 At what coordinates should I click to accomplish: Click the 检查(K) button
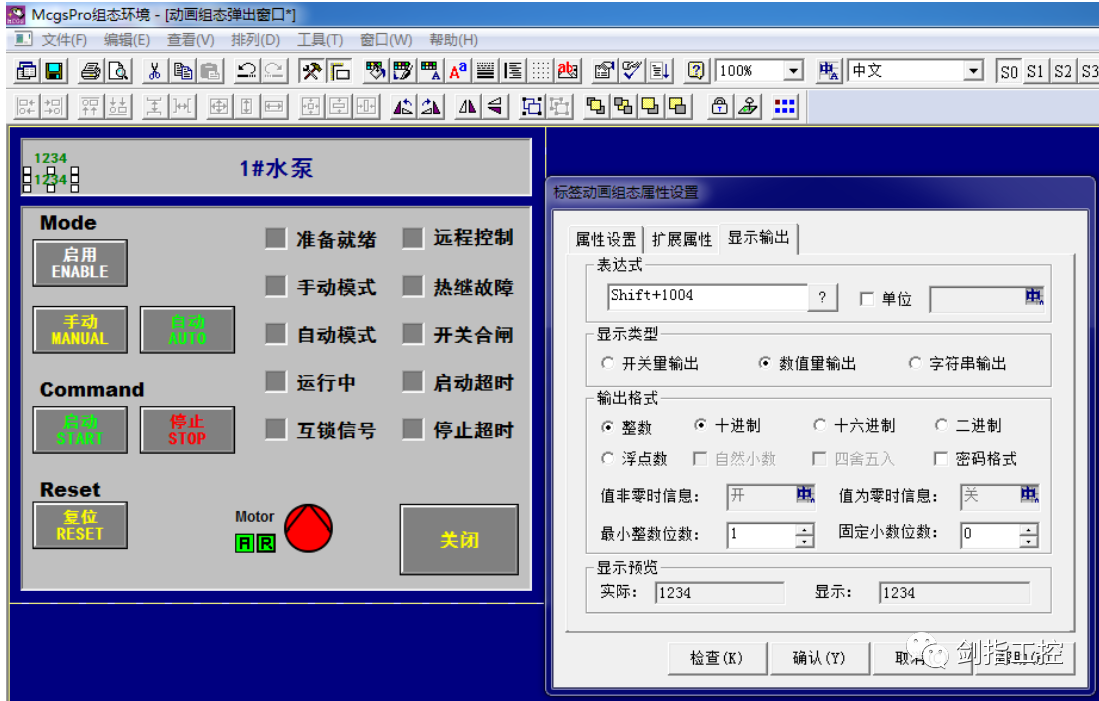coord(716,658)
